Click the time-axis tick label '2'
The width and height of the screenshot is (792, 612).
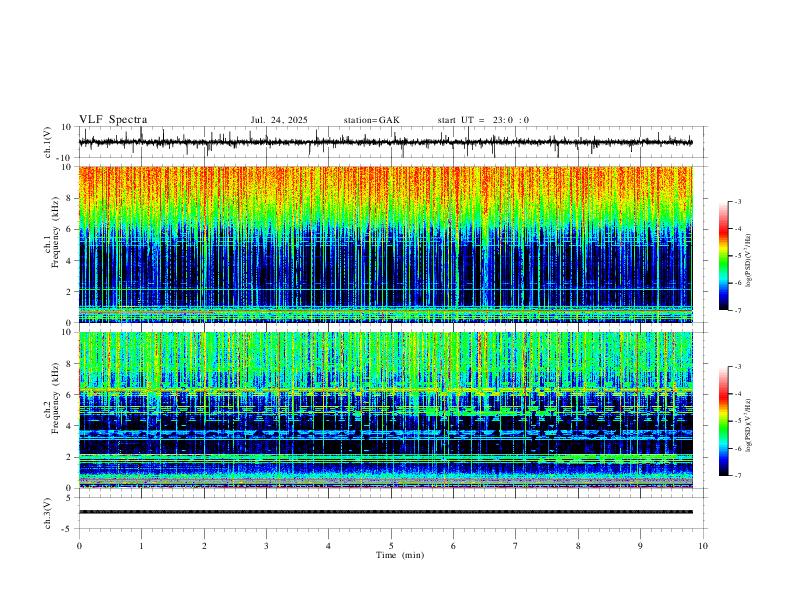204,546
